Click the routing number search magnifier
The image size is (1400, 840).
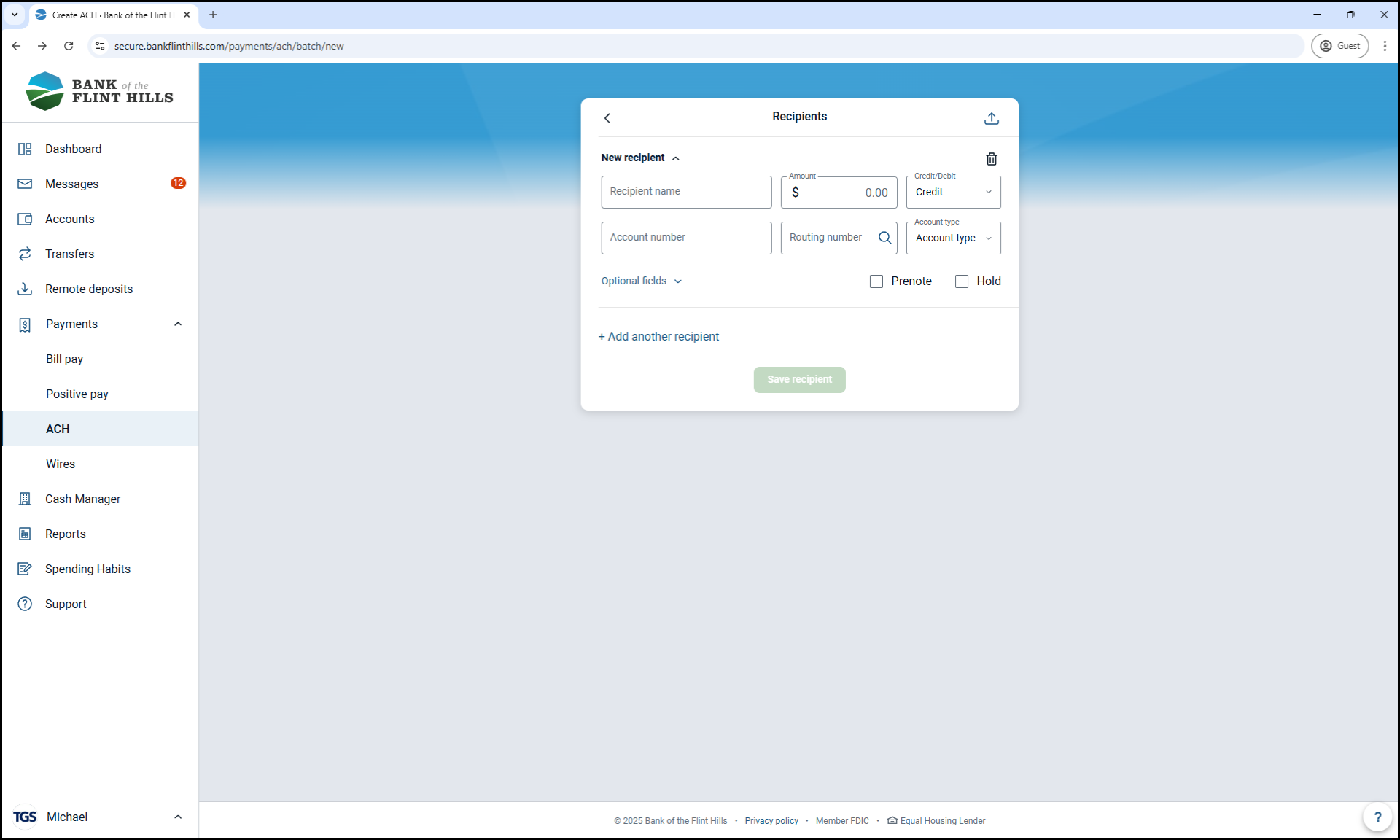point(884,238)
